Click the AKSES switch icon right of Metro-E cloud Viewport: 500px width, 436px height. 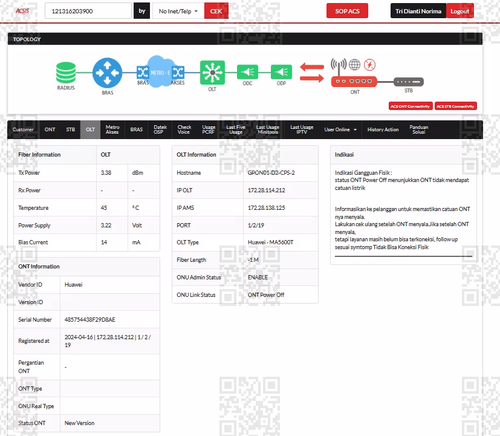pos(178,72)
